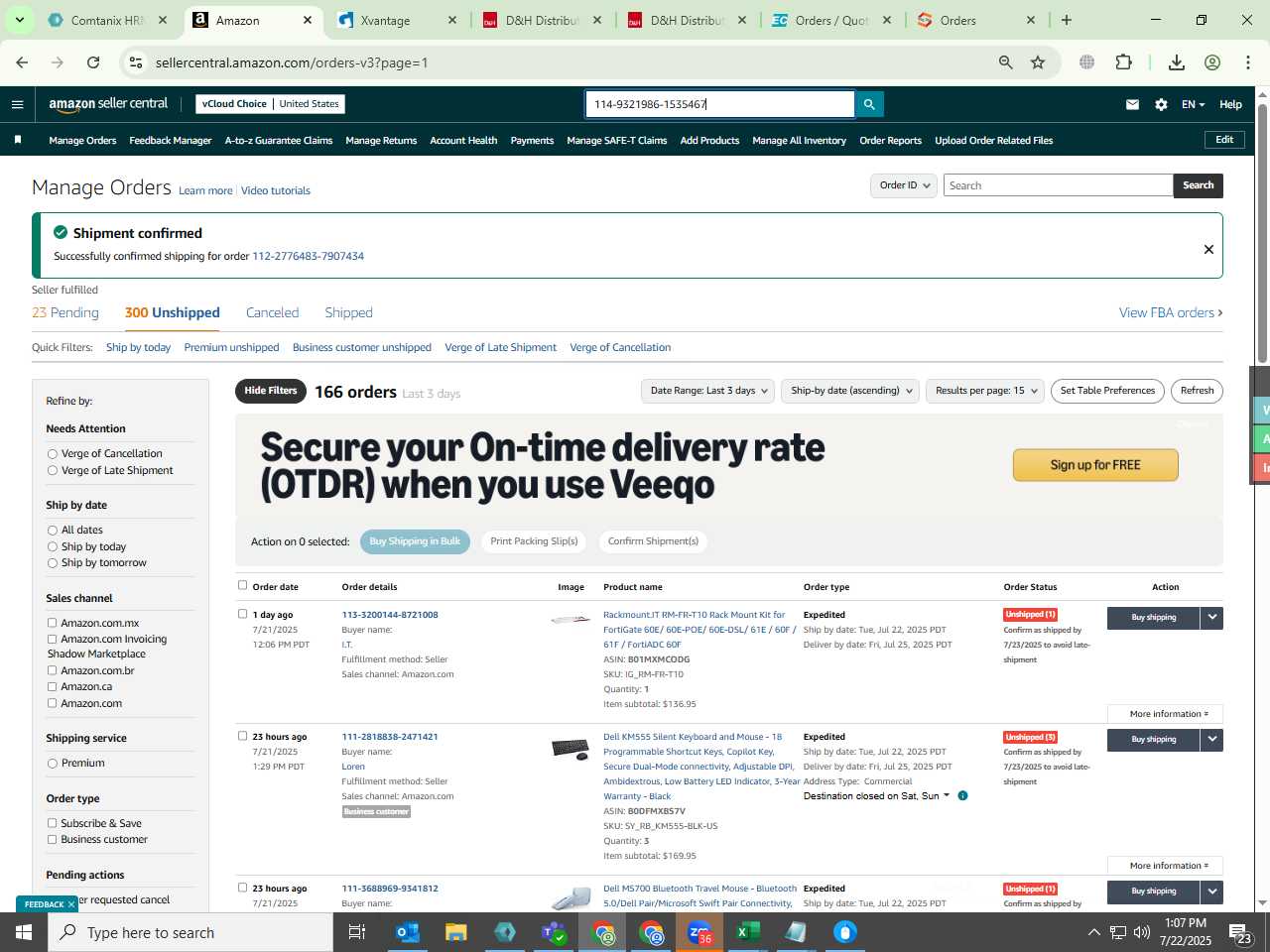
Task: Click Set Table Preferences button
Action: 1107,391
